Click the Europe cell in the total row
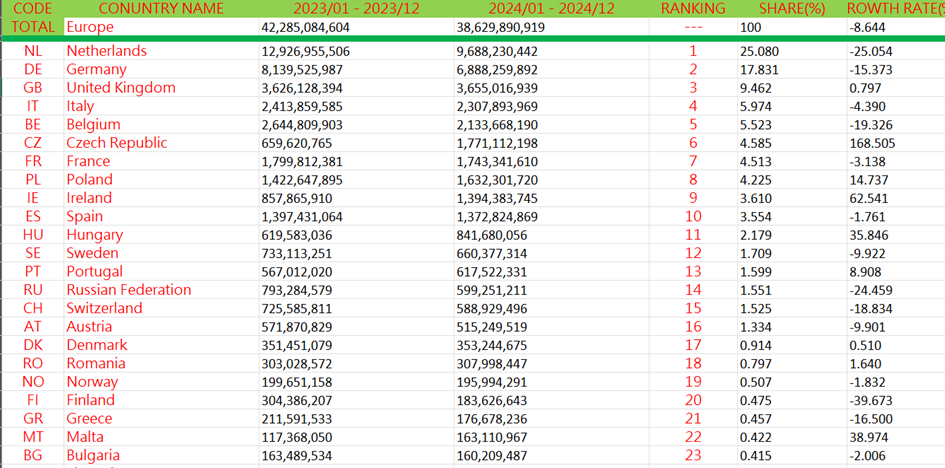This screenshot has width=945, height=468. [90, 27]
